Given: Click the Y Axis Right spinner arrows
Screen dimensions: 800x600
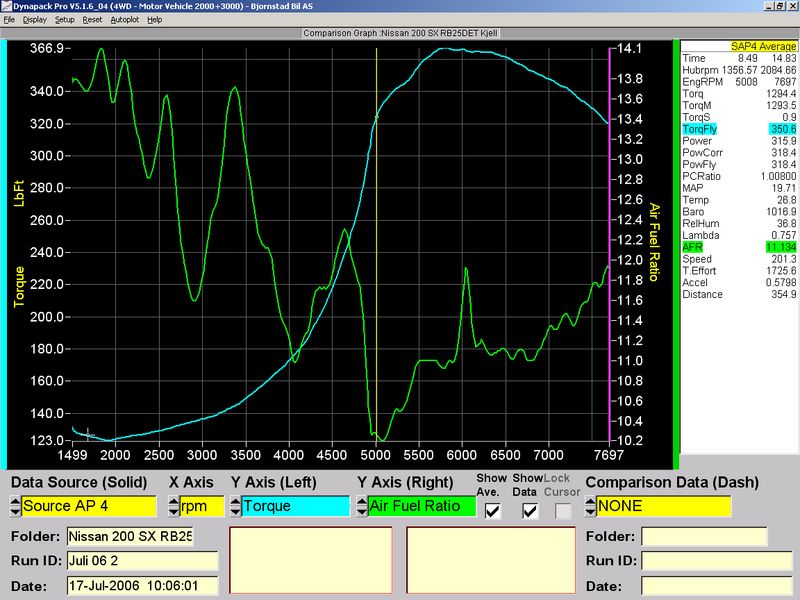Looking at the screenshot, I should (x=362, y=506).
